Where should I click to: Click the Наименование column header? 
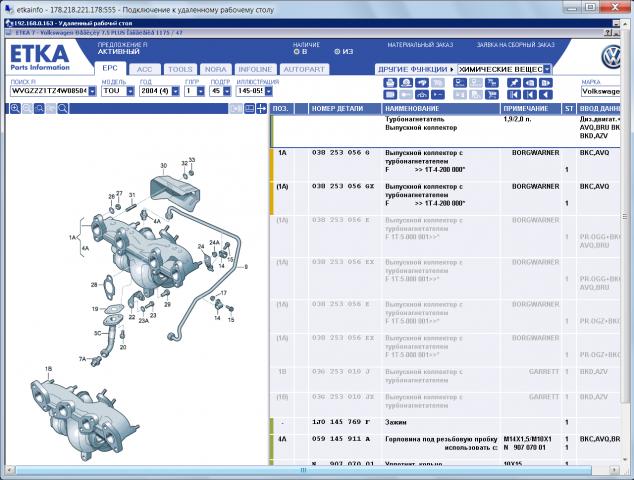point(441,108)
